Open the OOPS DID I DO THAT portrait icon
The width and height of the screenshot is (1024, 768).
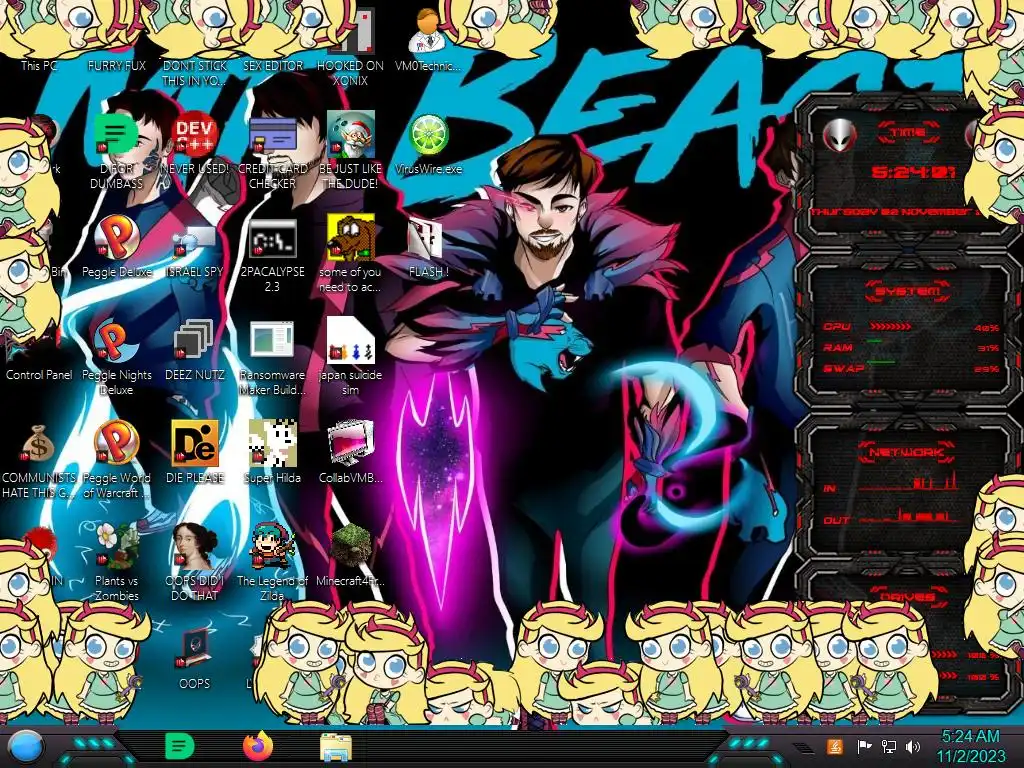[x=195, y=564]
